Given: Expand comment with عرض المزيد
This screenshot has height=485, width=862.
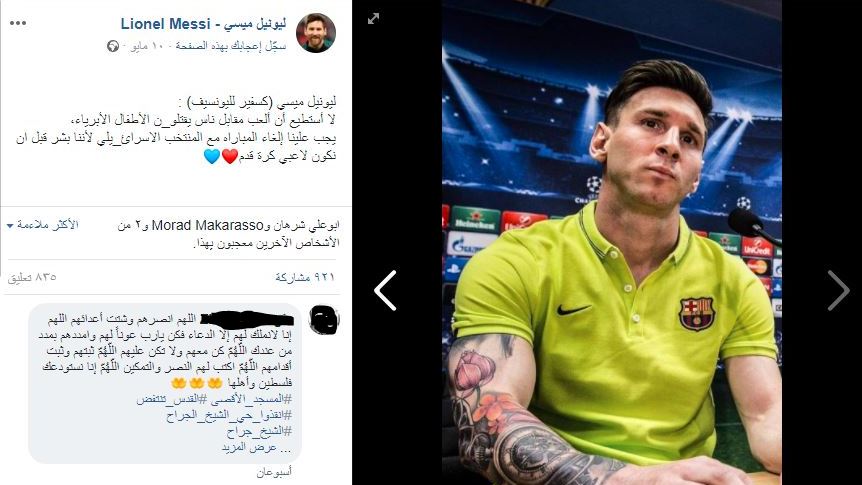Looking at the screenshot, I should tap(257, 448).
